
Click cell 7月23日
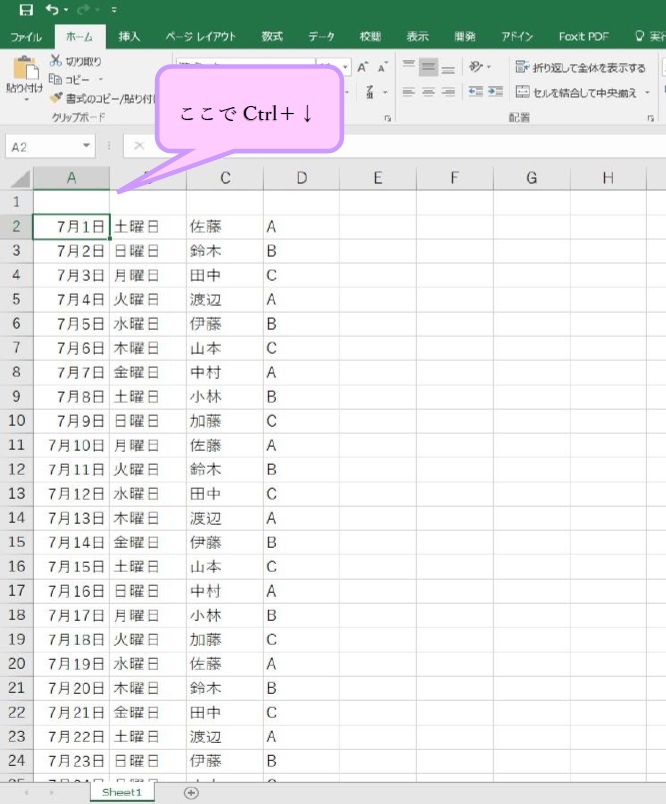tap(71, 761)
